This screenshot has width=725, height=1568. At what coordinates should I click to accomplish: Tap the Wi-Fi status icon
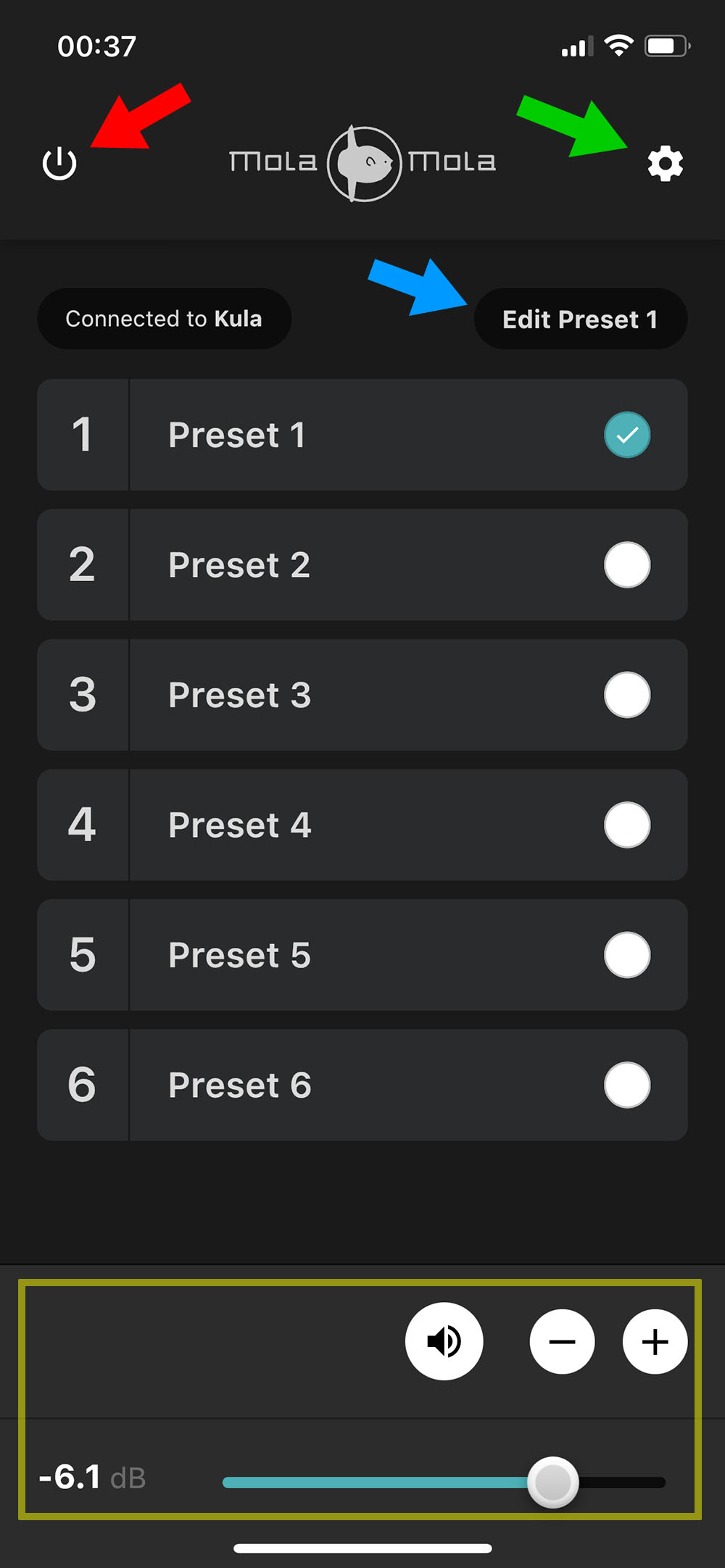[x=618, y=46]
